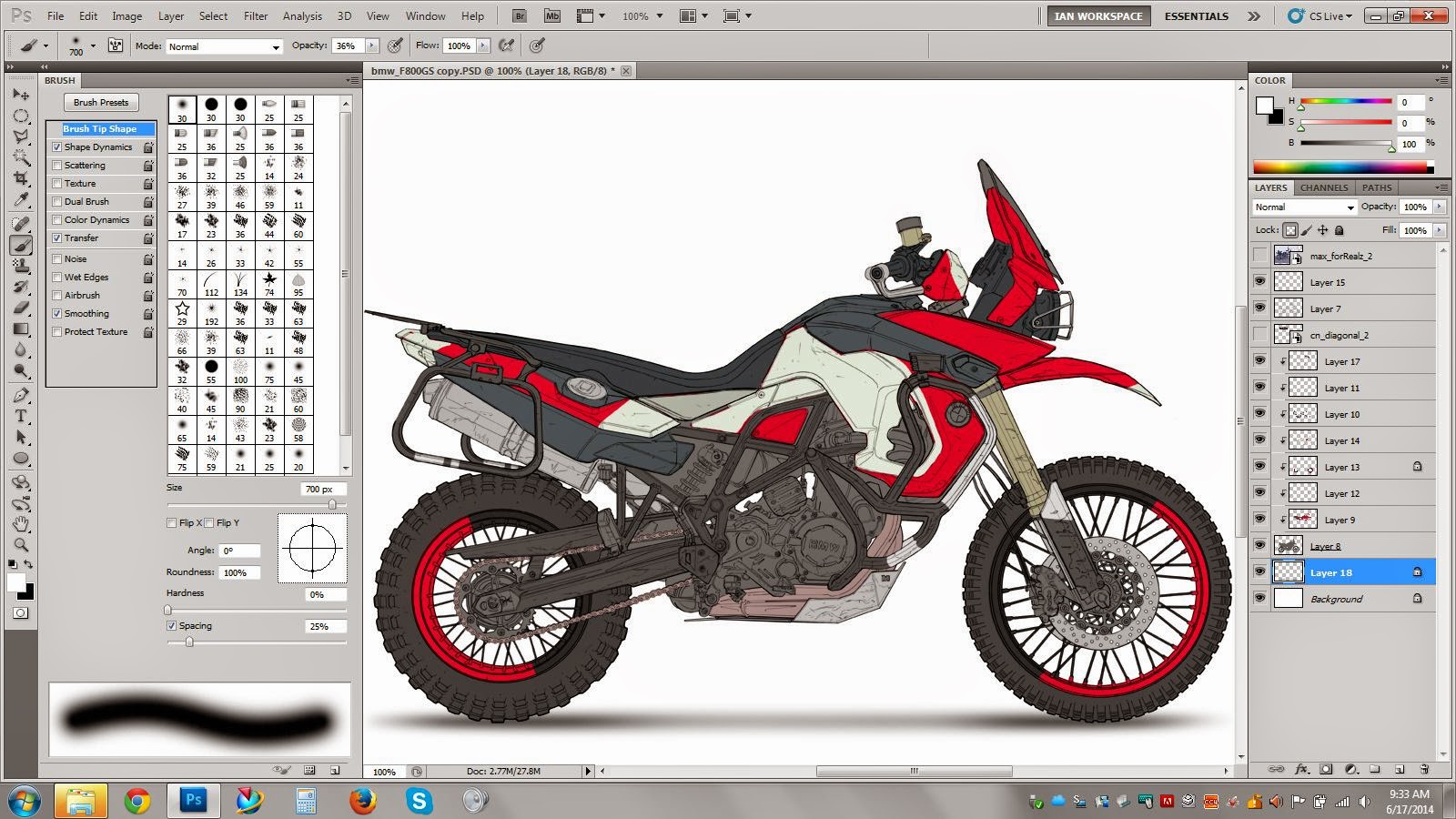The width and height of the screenshot is (1456, 819).
Task: Toggle the Flip X checkbox
Action: 172,523
